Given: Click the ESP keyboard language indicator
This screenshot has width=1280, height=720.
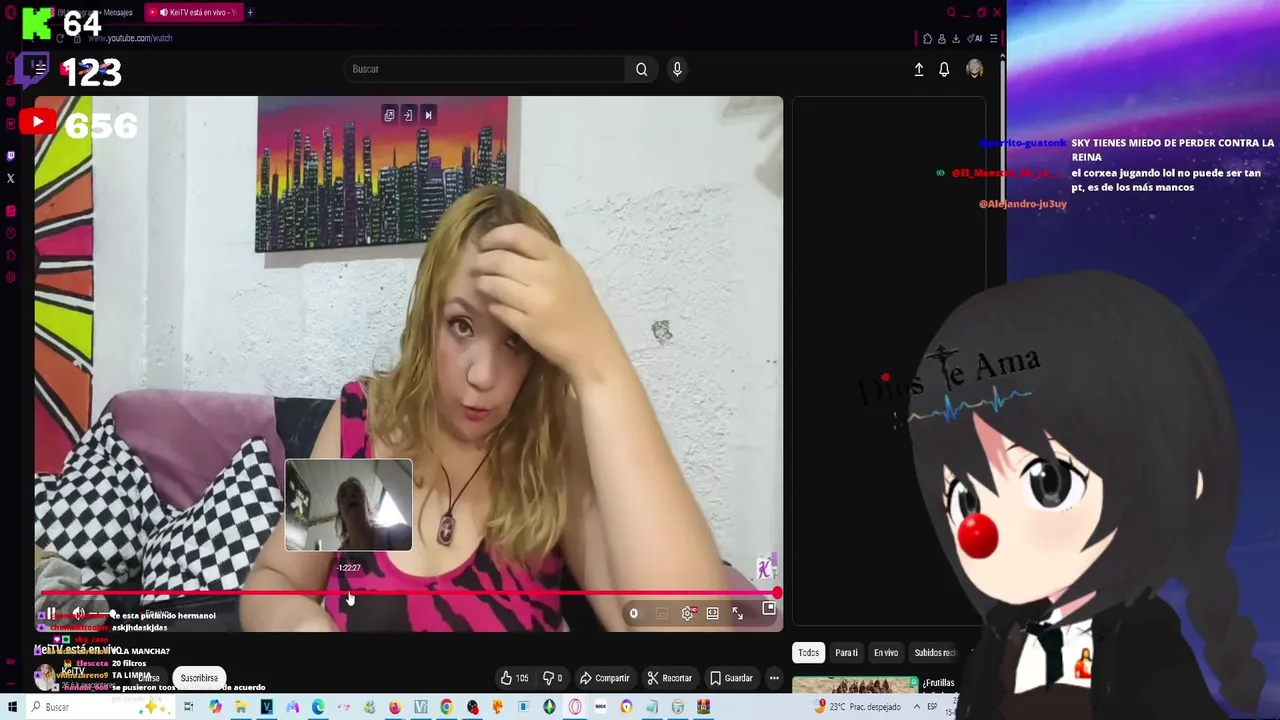Looking at the screenshot, I should tap(932, 707).
